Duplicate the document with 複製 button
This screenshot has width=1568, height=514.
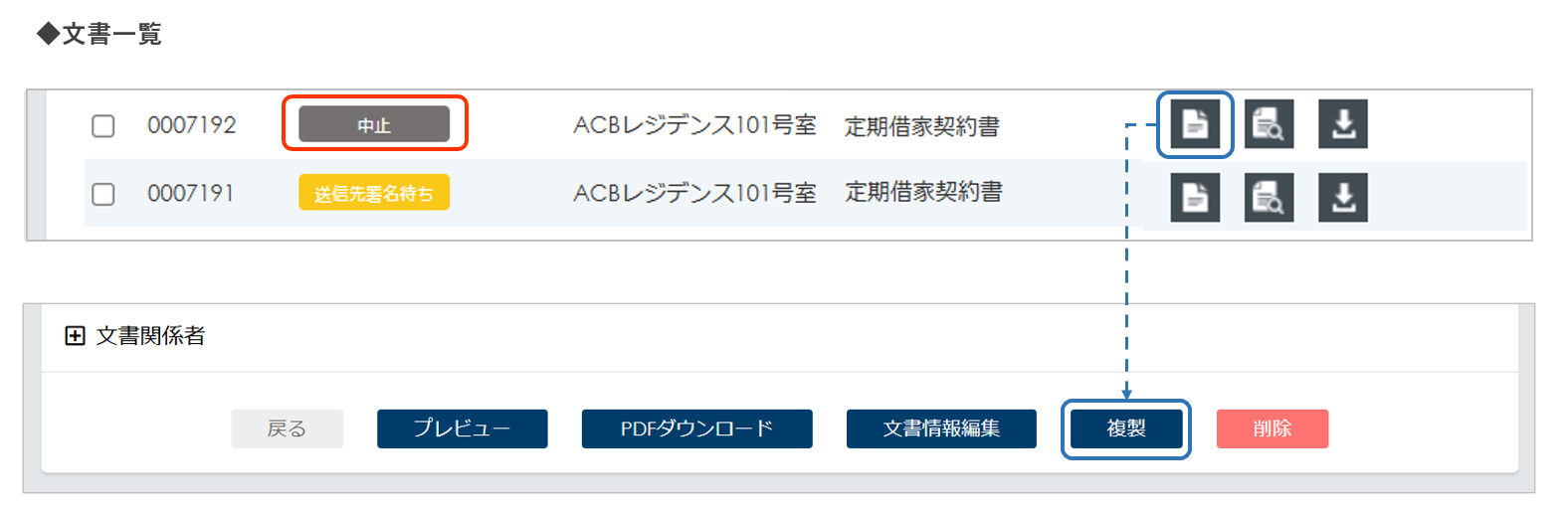tap(1126, 428)
